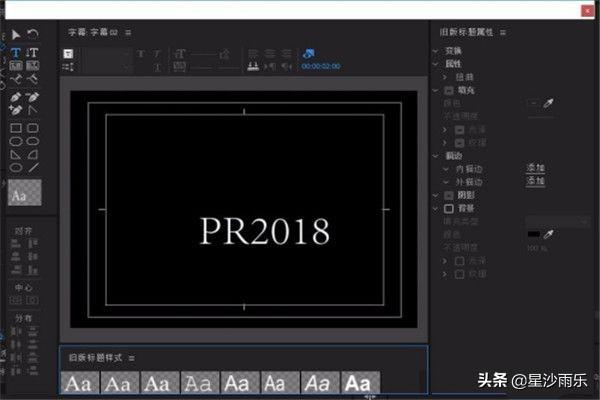Image resolution: width=600 pixels, height=400 pixels.
Task: Select the Rectangle tool
Action: click(16, 128)
